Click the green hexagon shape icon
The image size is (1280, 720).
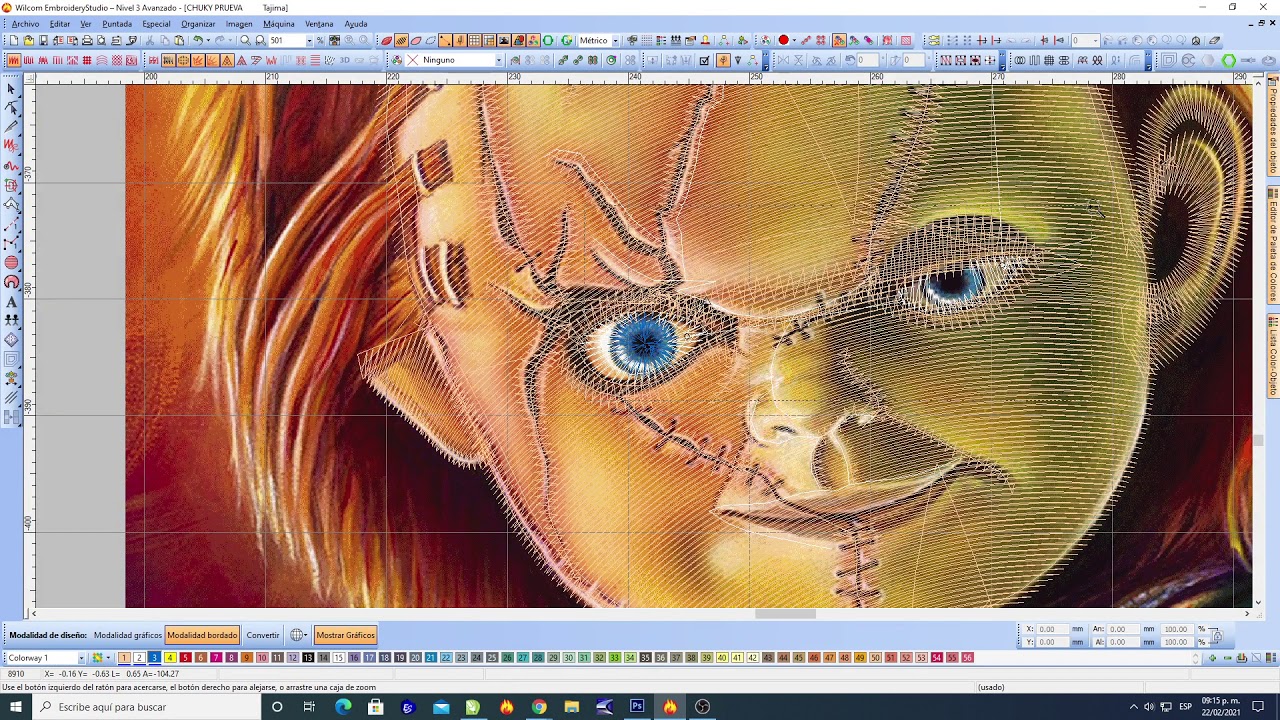pos(1229,60)
